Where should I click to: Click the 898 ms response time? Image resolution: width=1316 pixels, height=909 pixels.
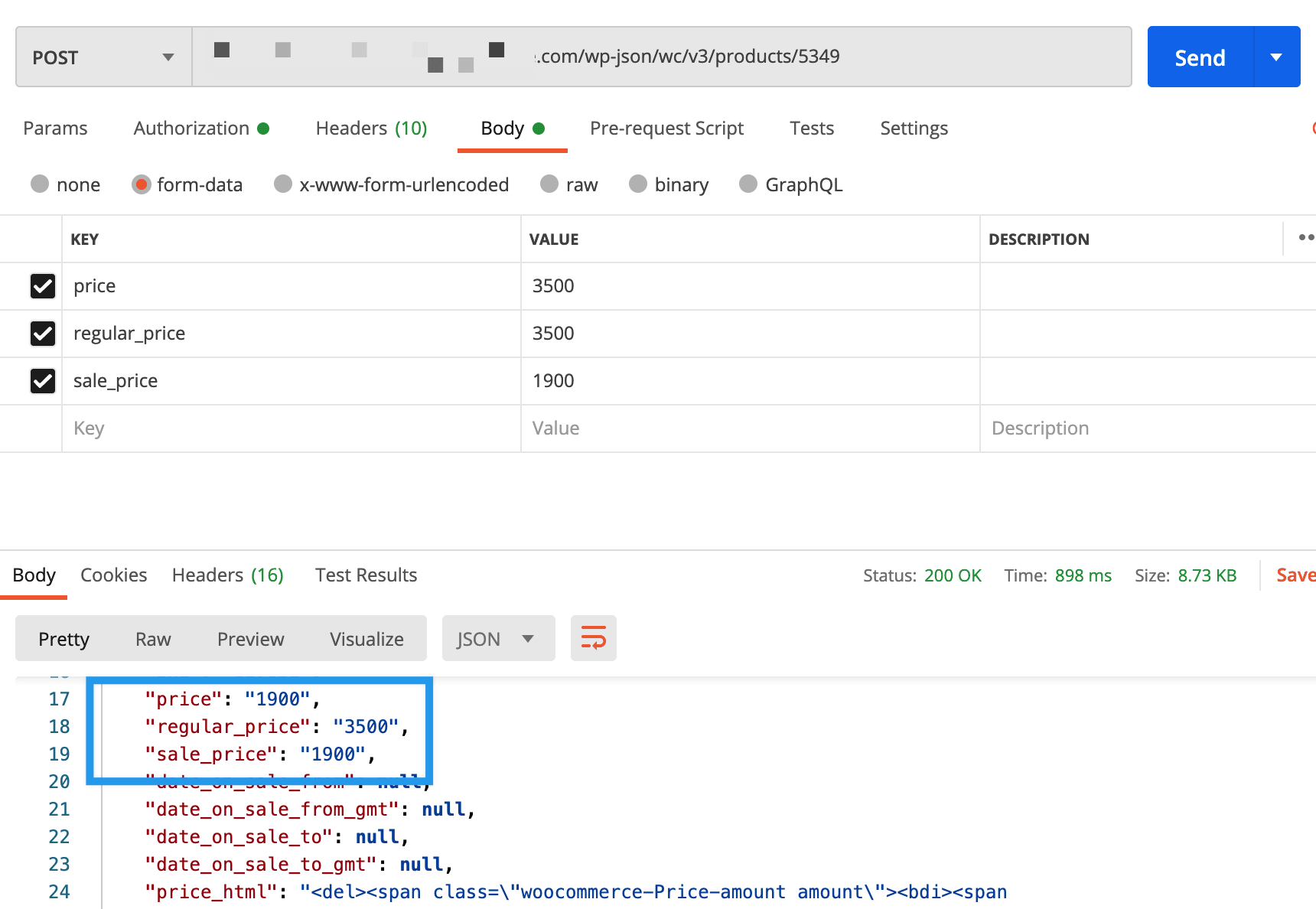click(1083, 575)
